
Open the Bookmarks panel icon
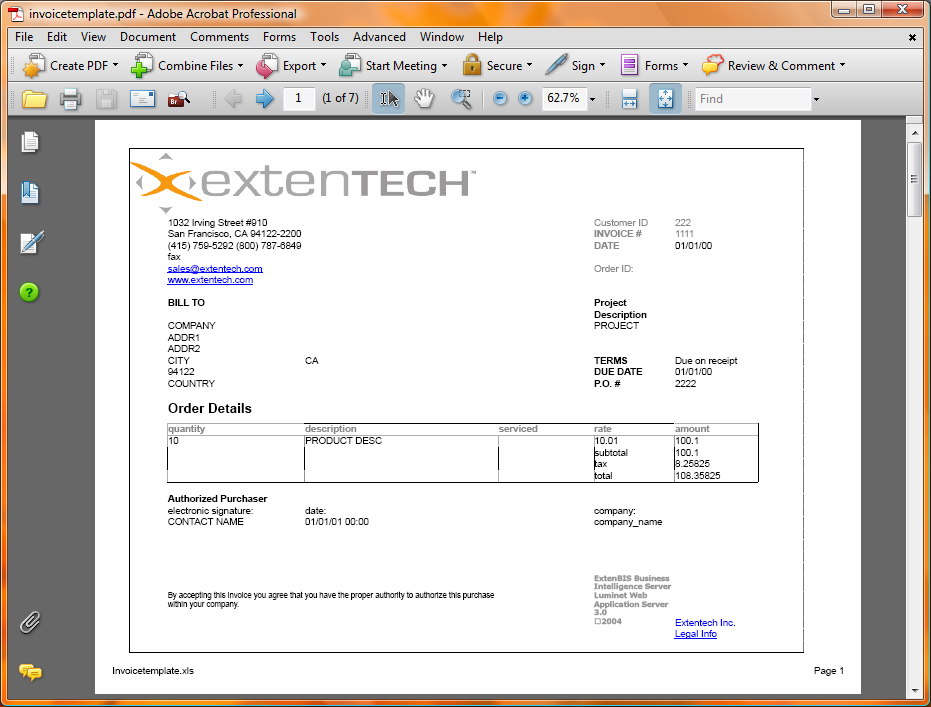coord(30,192)
